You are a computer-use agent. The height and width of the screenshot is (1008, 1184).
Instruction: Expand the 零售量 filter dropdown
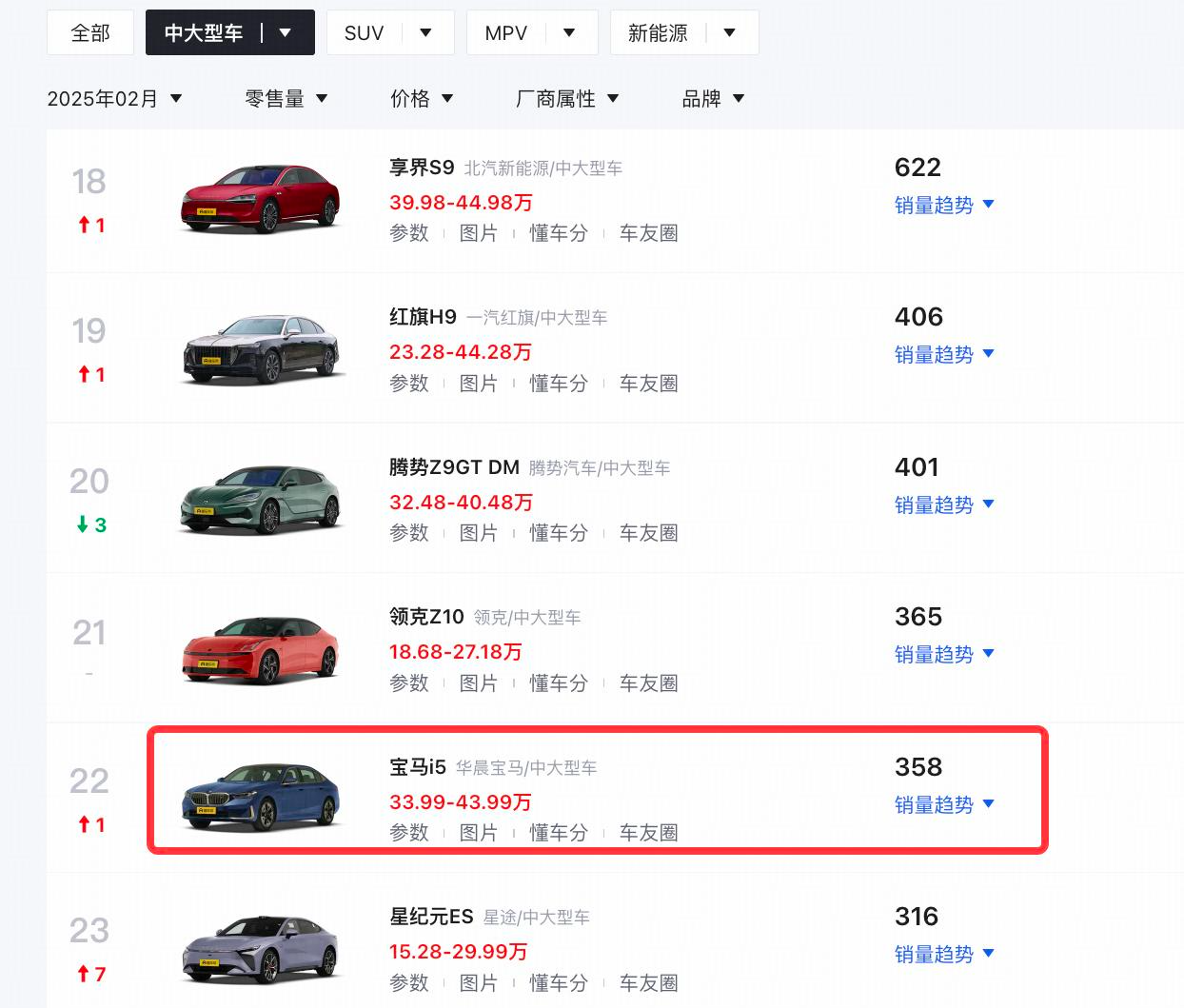pos(286,99)
